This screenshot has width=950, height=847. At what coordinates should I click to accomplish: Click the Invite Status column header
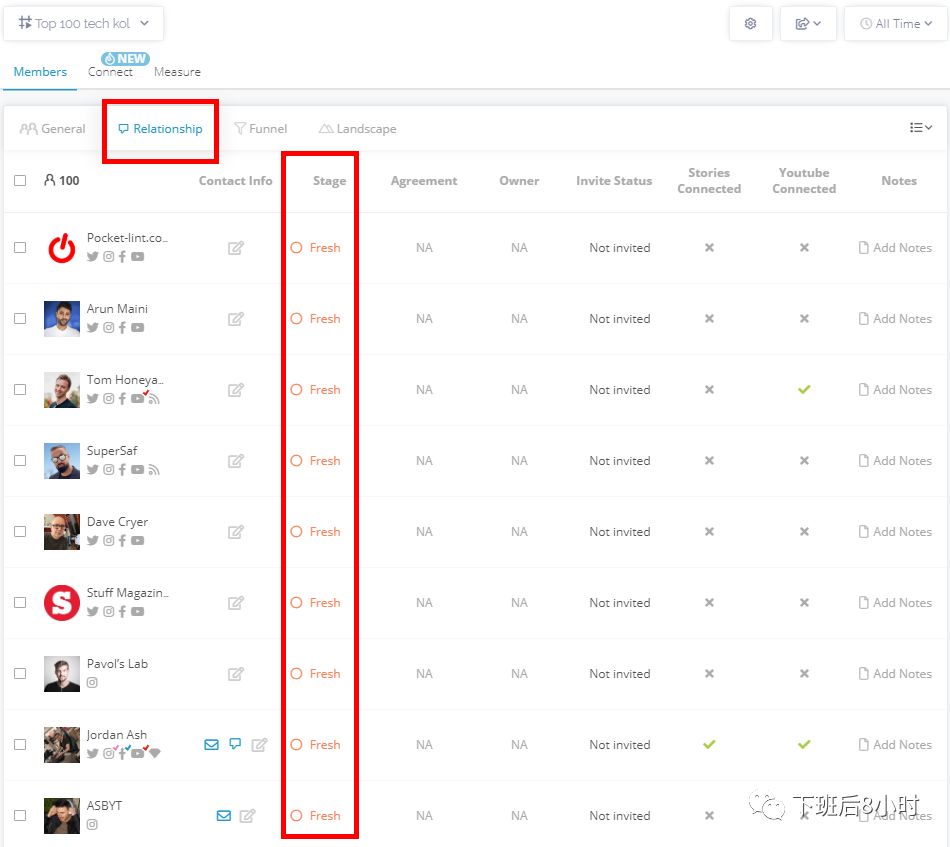614,181
